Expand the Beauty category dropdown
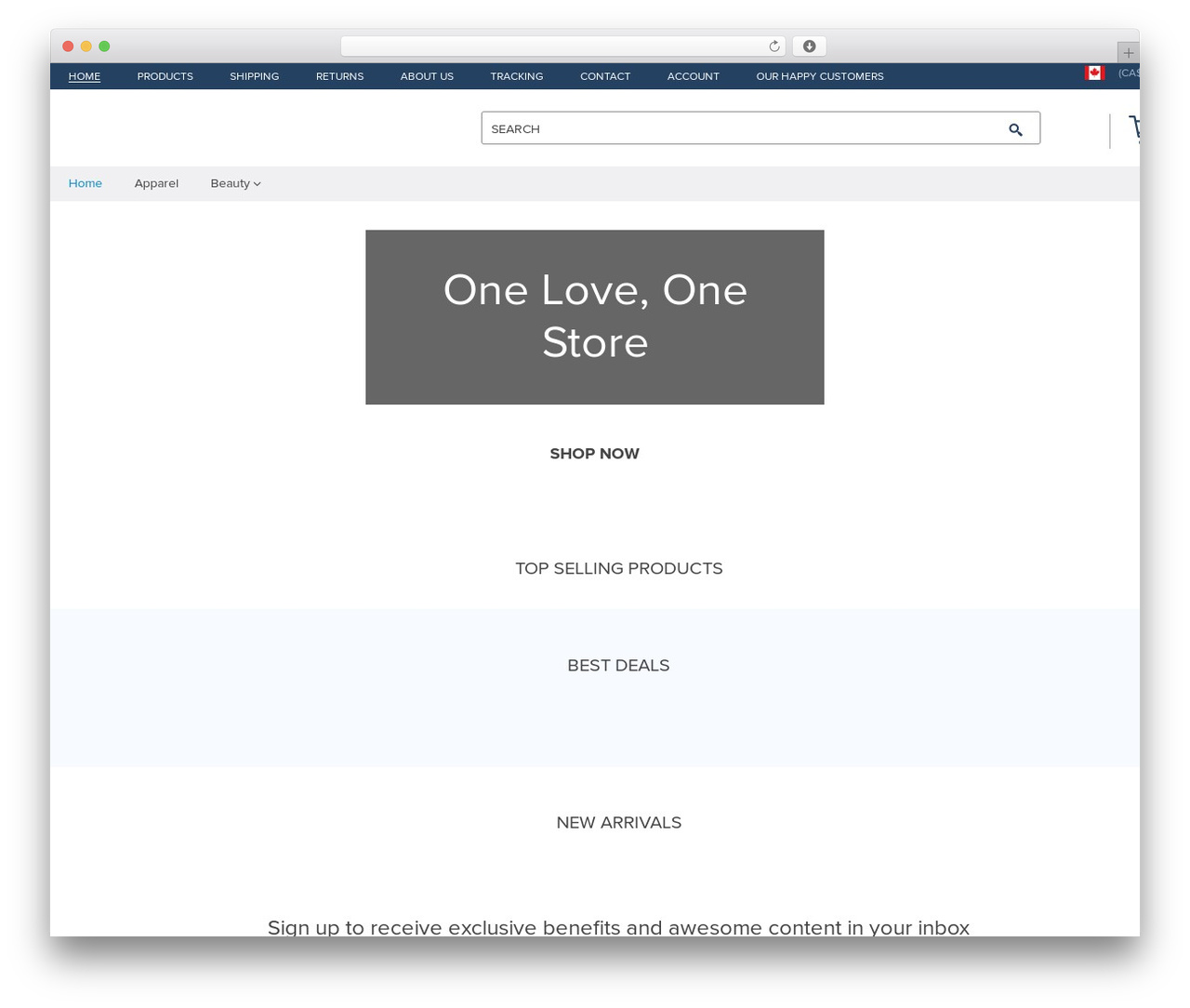The width and height of the screenshot is (1190, 1008). pyautogui.click(x=235, y=183)
